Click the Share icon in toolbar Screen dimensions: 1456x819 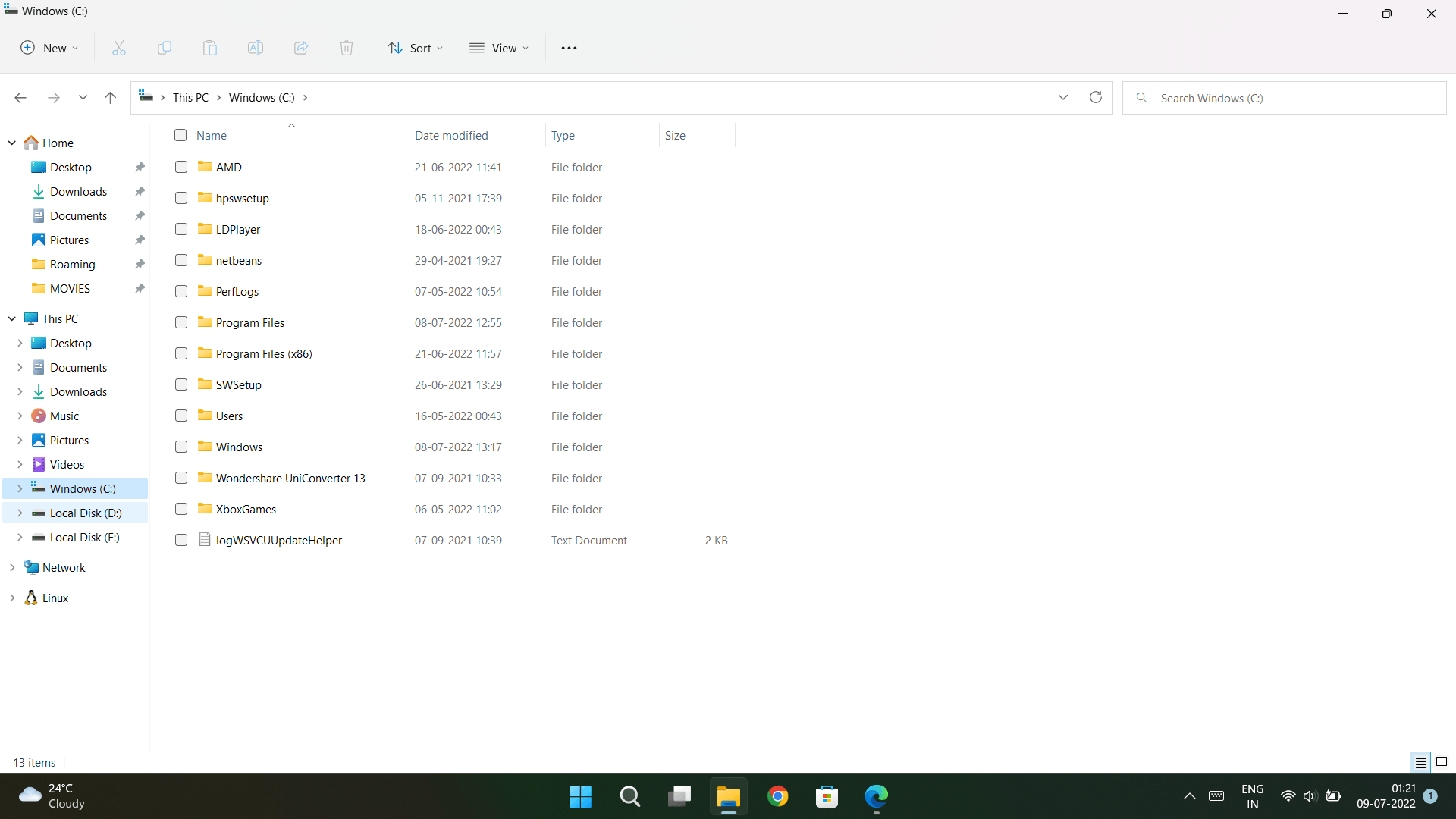pyautogui.click(x=301, y=48)
